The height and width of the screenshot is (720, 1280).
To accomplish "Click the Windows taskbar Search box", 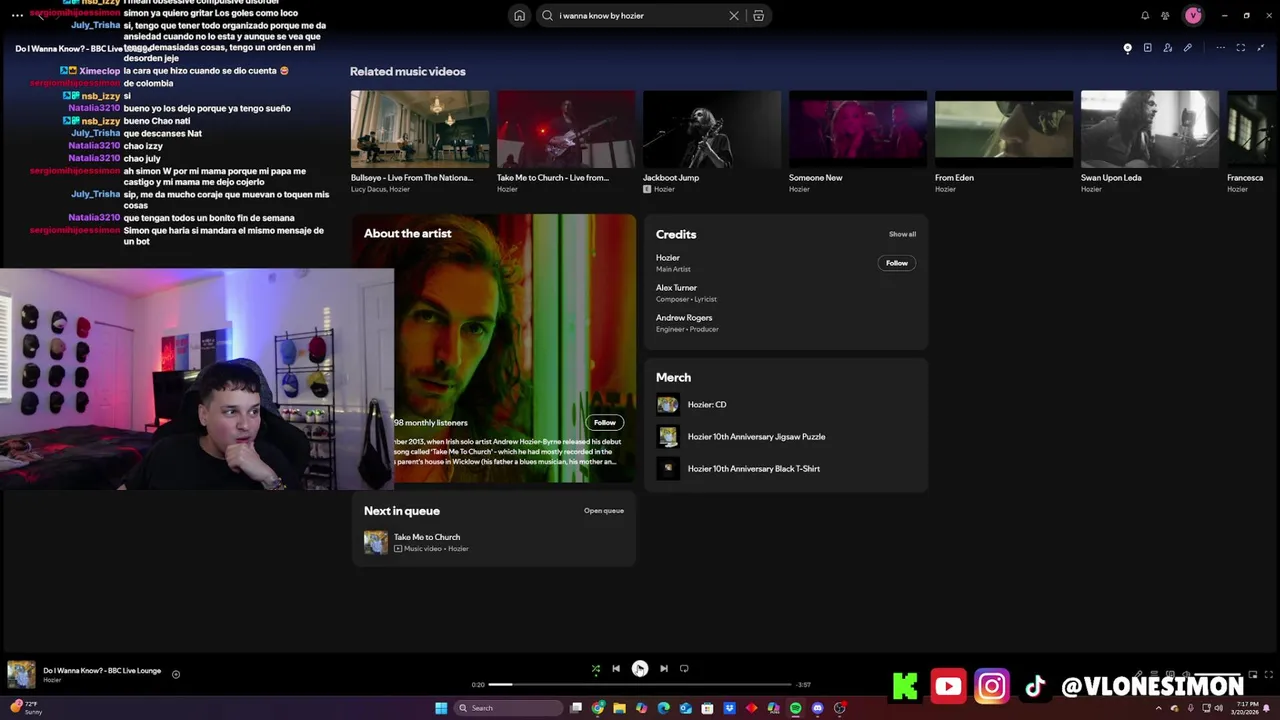I will (x=507, y=708).
